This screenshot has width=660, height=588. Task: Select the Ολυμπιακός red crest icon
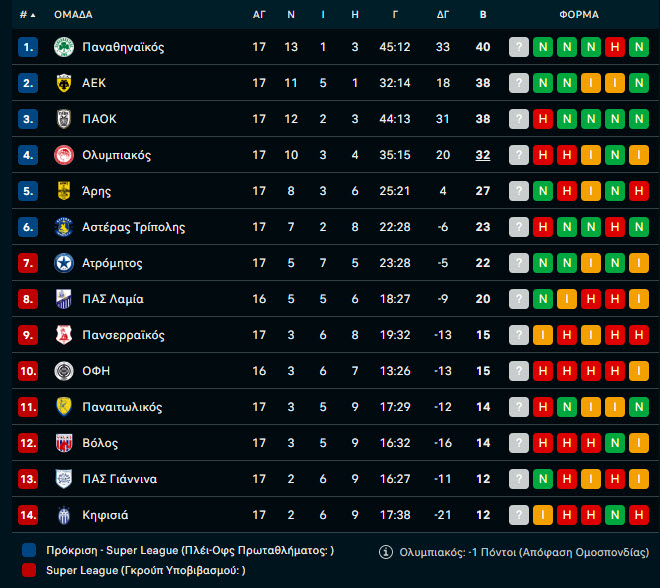click(64, 155)
